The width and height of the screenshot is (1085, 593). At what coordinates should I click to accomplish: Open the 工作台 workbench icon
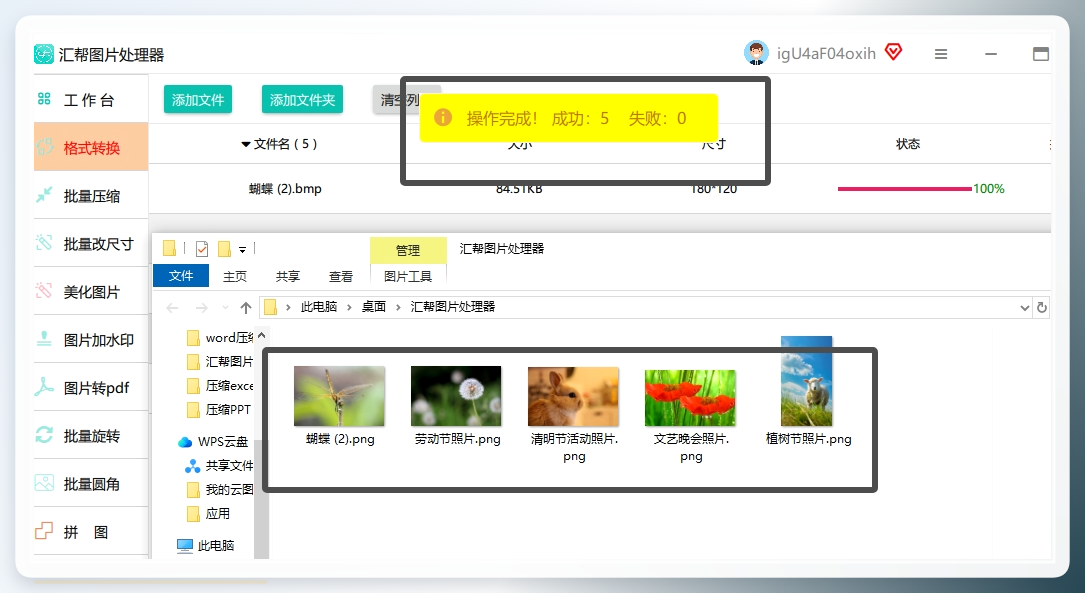[44, 99]
